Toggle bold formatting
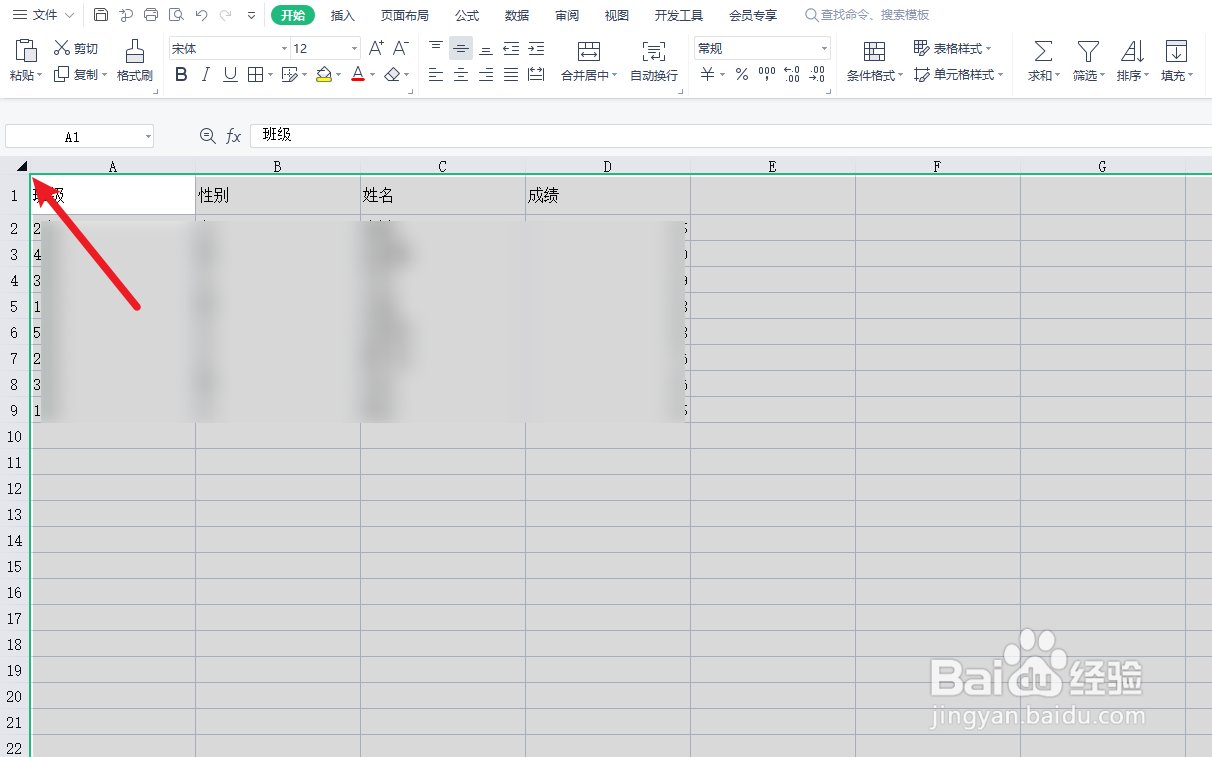This screenshot has width=1212, height=757. coord(181,74)
